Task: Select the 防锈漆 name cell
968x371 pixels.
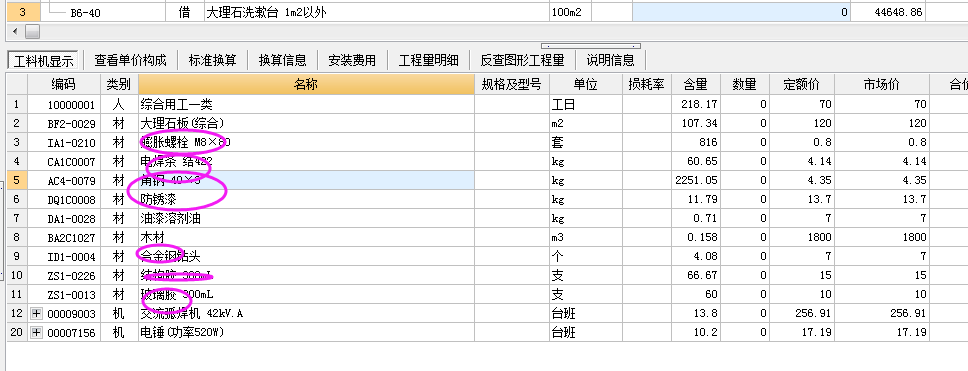Action: pyautogui.click(x=306, y=199)
